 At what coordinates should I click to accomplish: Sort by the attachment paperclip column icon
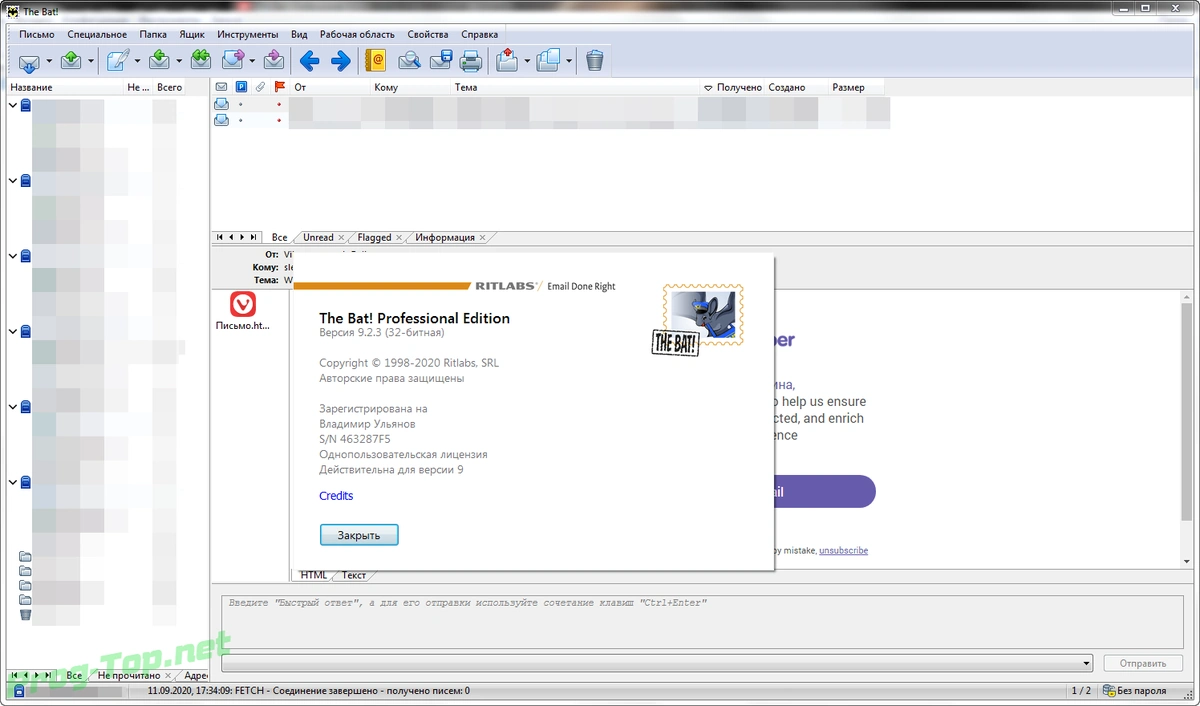click(x=260, y=87)
